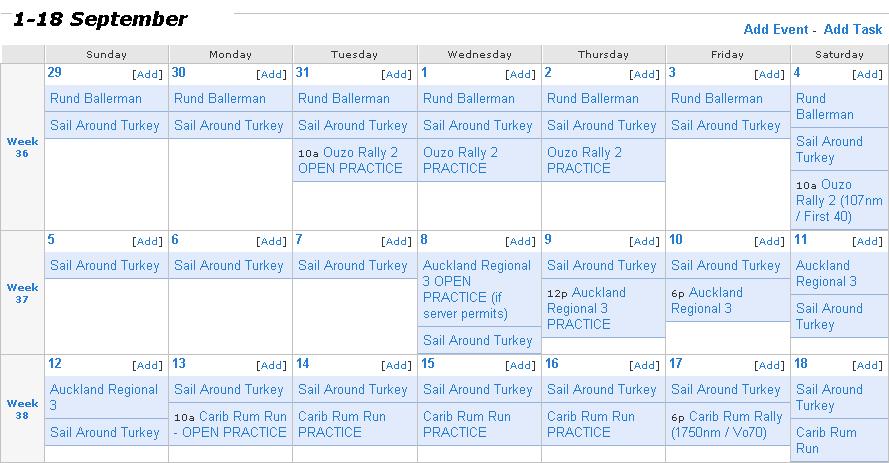The image size is (889, 463).
Task: Click Add on Monday the 13th
Action: pyautogui.click(x=272, y=366)
